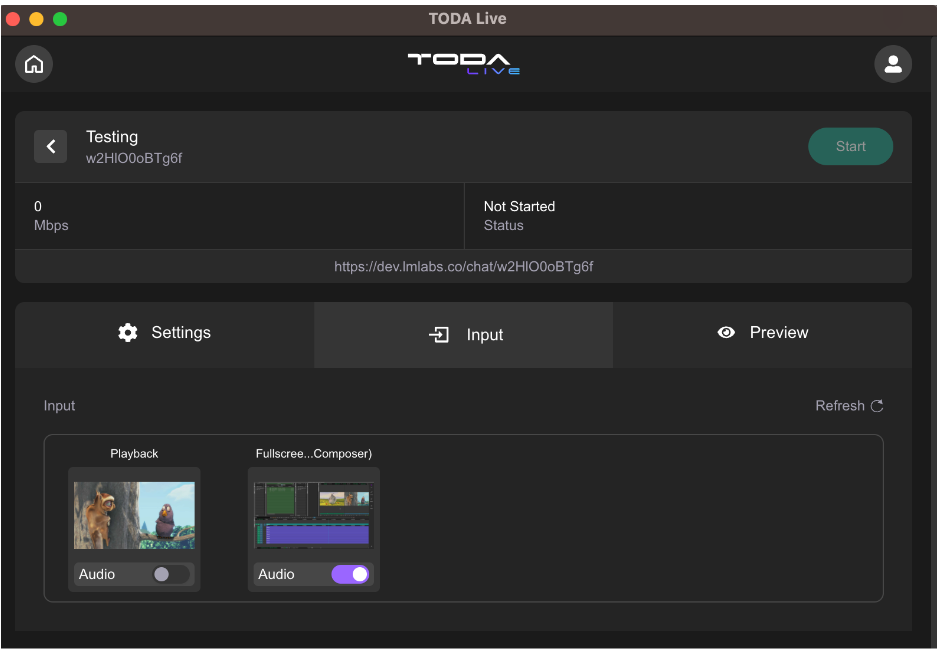
Task: Click the TODA Live window title
Action: 468,19
